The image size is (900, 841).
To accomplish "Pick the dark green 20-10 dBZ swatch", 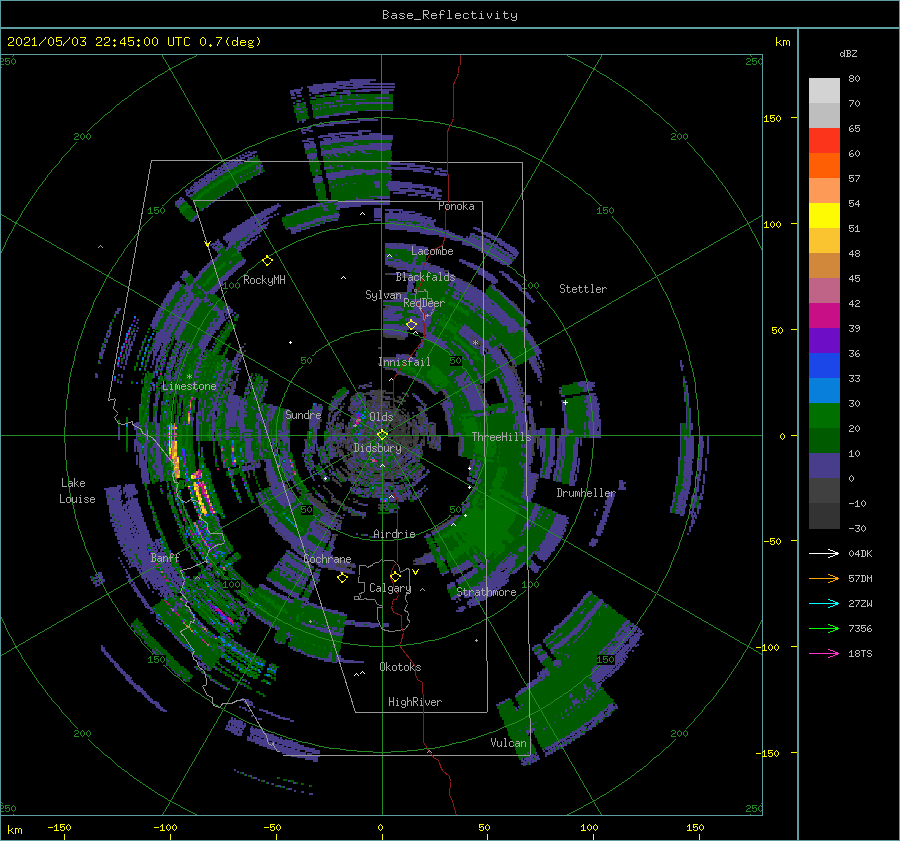I will (824, 440).
